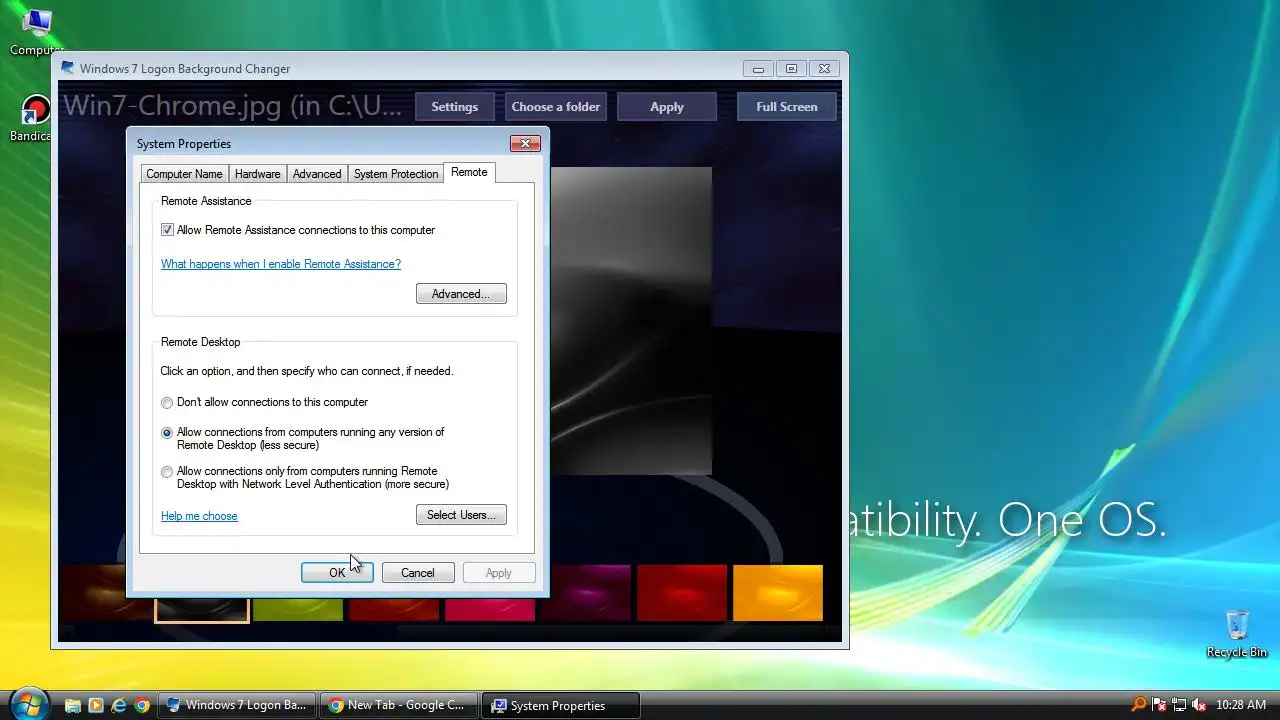The width and height of the screenshot is (1280, 720).
Task: Select Allow connections from any Remote Desktop version
Action: 167,433
